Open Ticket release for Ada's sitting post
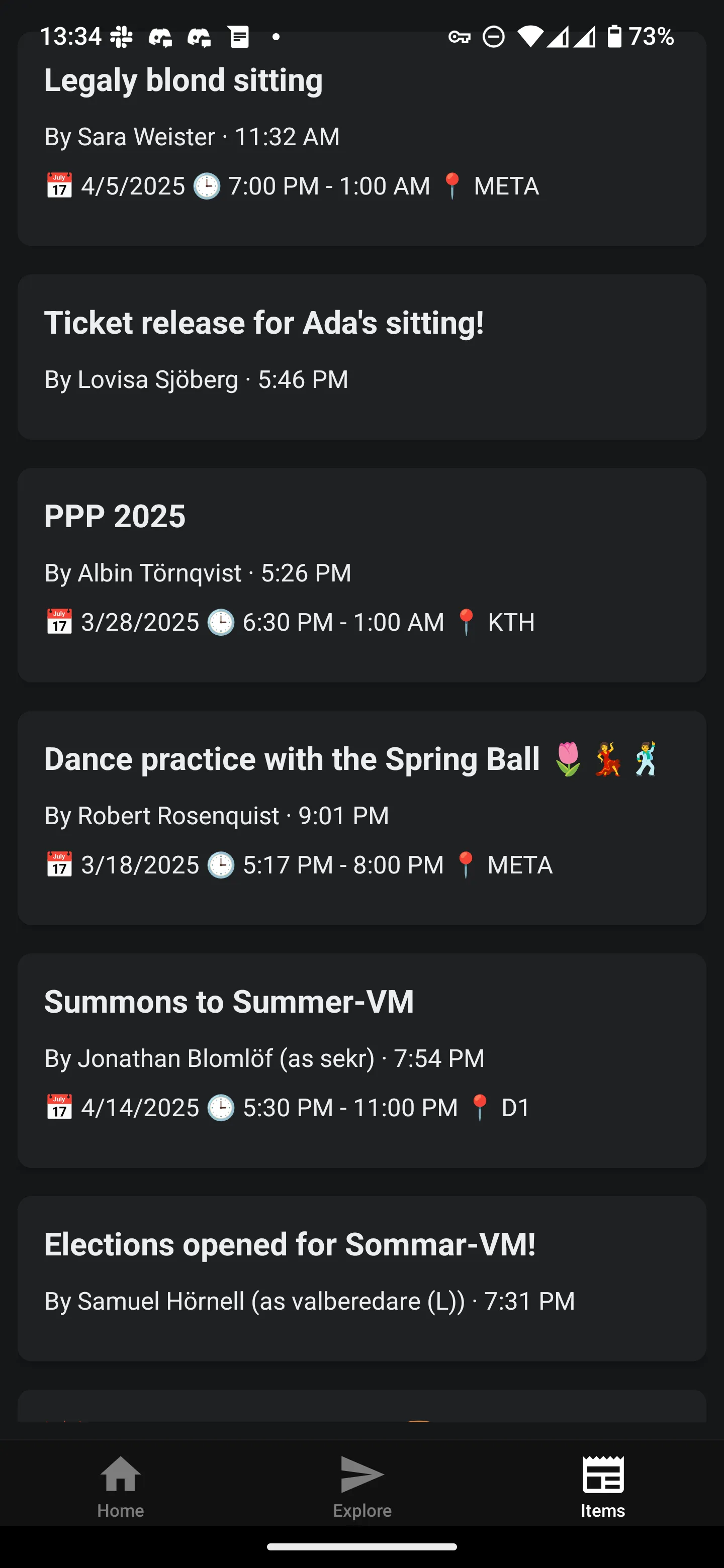This screenshot has height=1568, width=724. 263,323
